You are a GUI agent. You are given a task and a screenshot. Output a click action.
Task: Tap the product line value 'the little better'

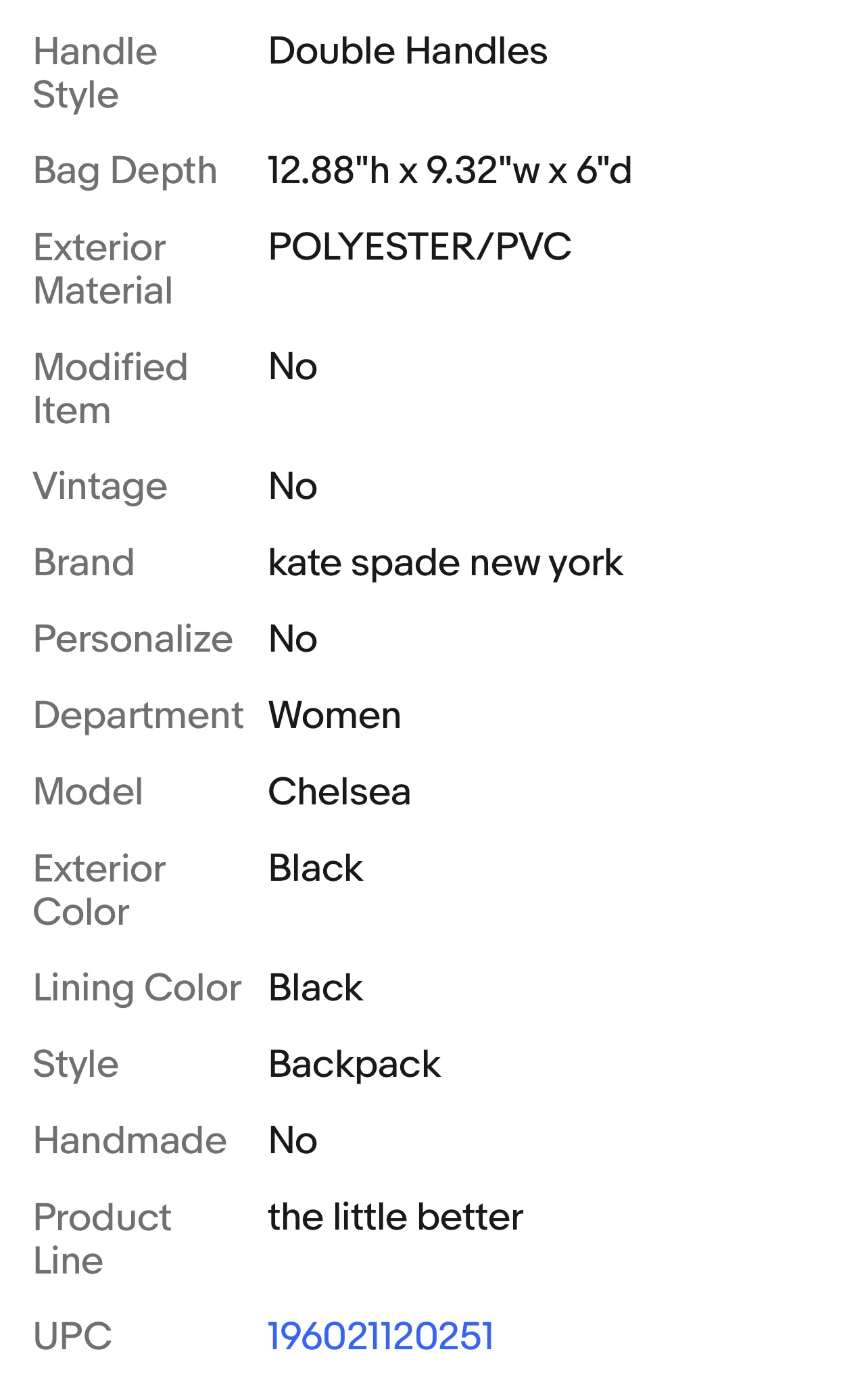point(395,1217)
